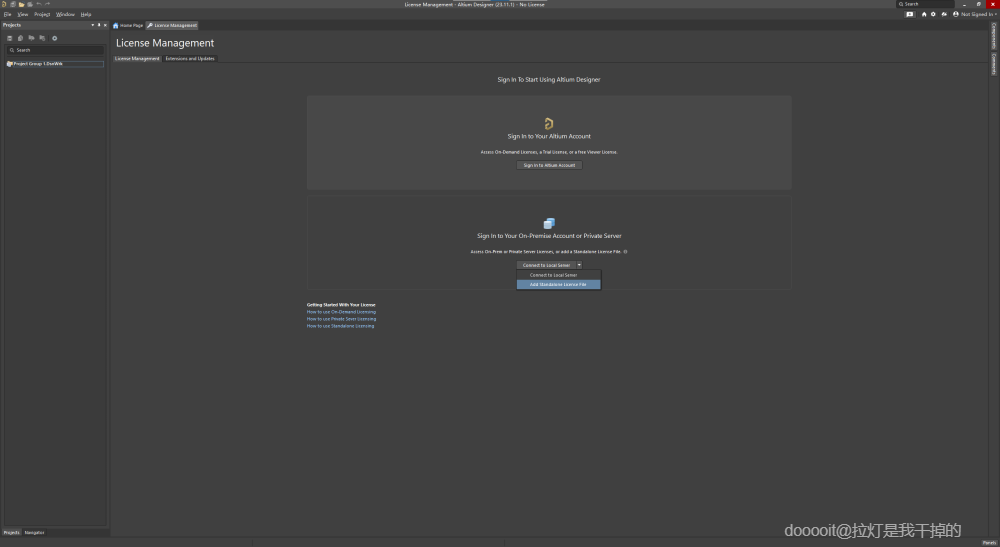The height and width of the screenshot is (547, 1000).
Task: Select the License Management sub-tab under heading
Action: 137,59
